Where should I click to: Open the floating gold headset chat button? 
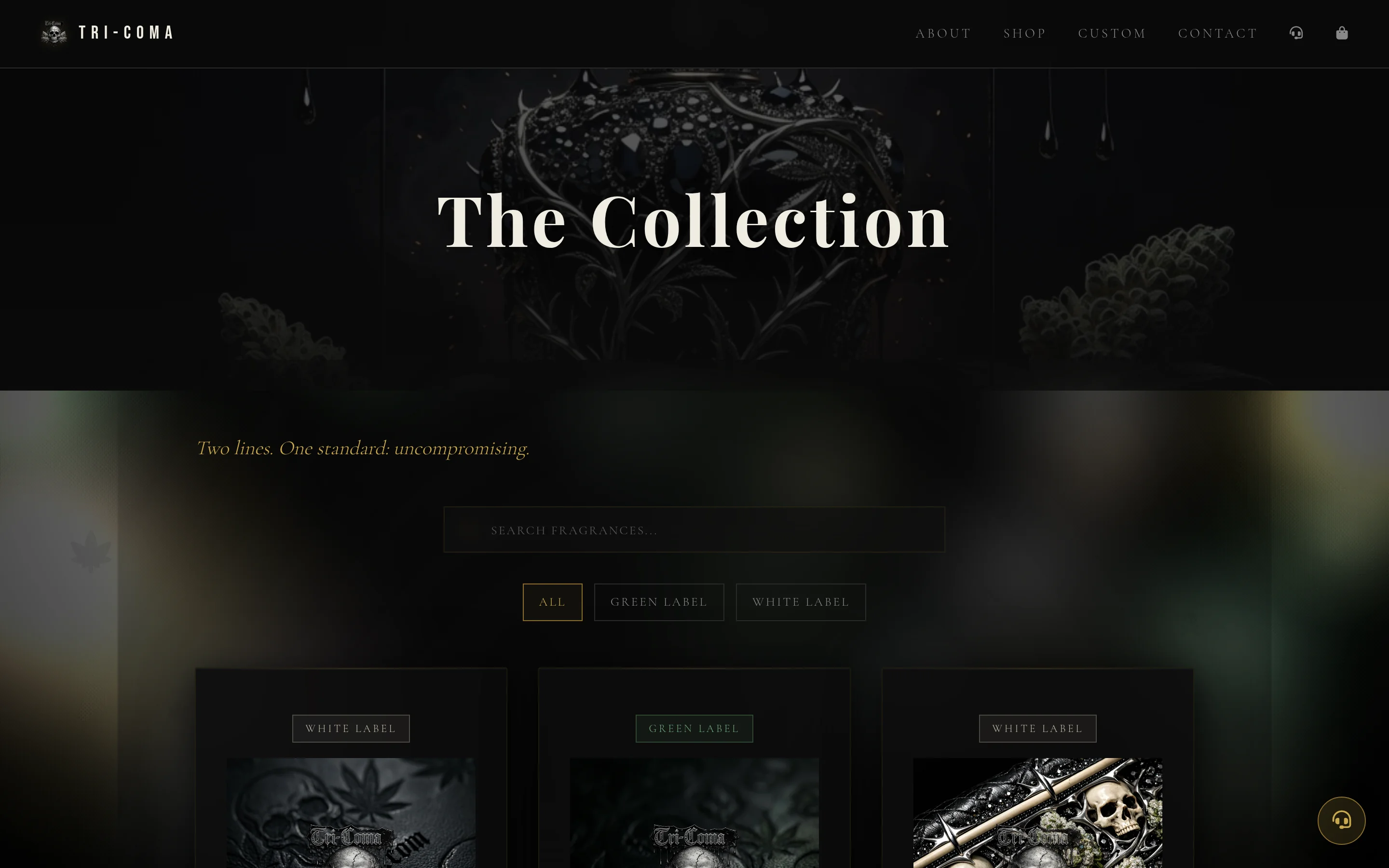(1341, 820)
